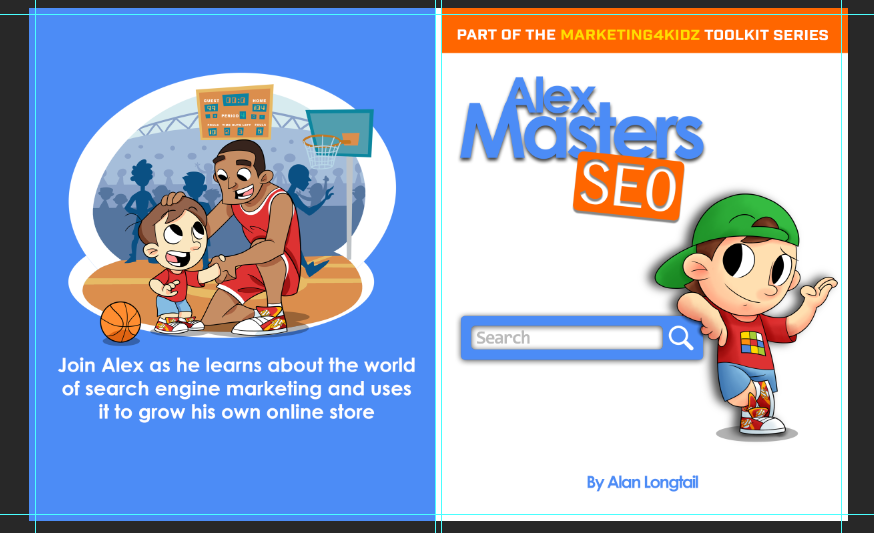874x533 pixels.
Task: Select the orange SEO badge
Action: point(629,186)
